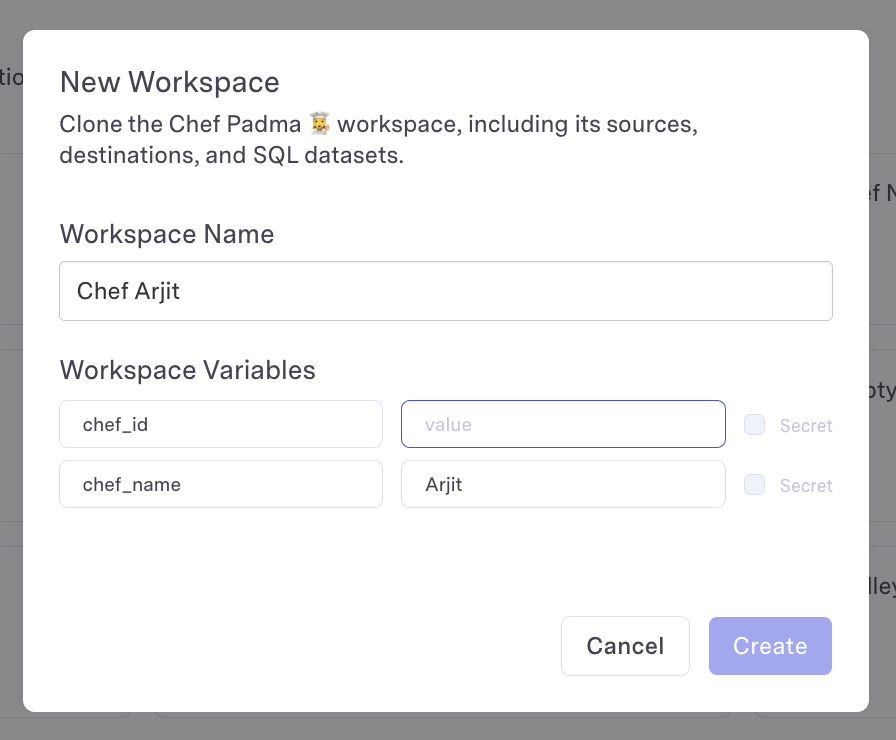The width and height of the screenshot is (896, 740).
Task: Edit the Arjit value field
Action: click(x=563, y=484)
